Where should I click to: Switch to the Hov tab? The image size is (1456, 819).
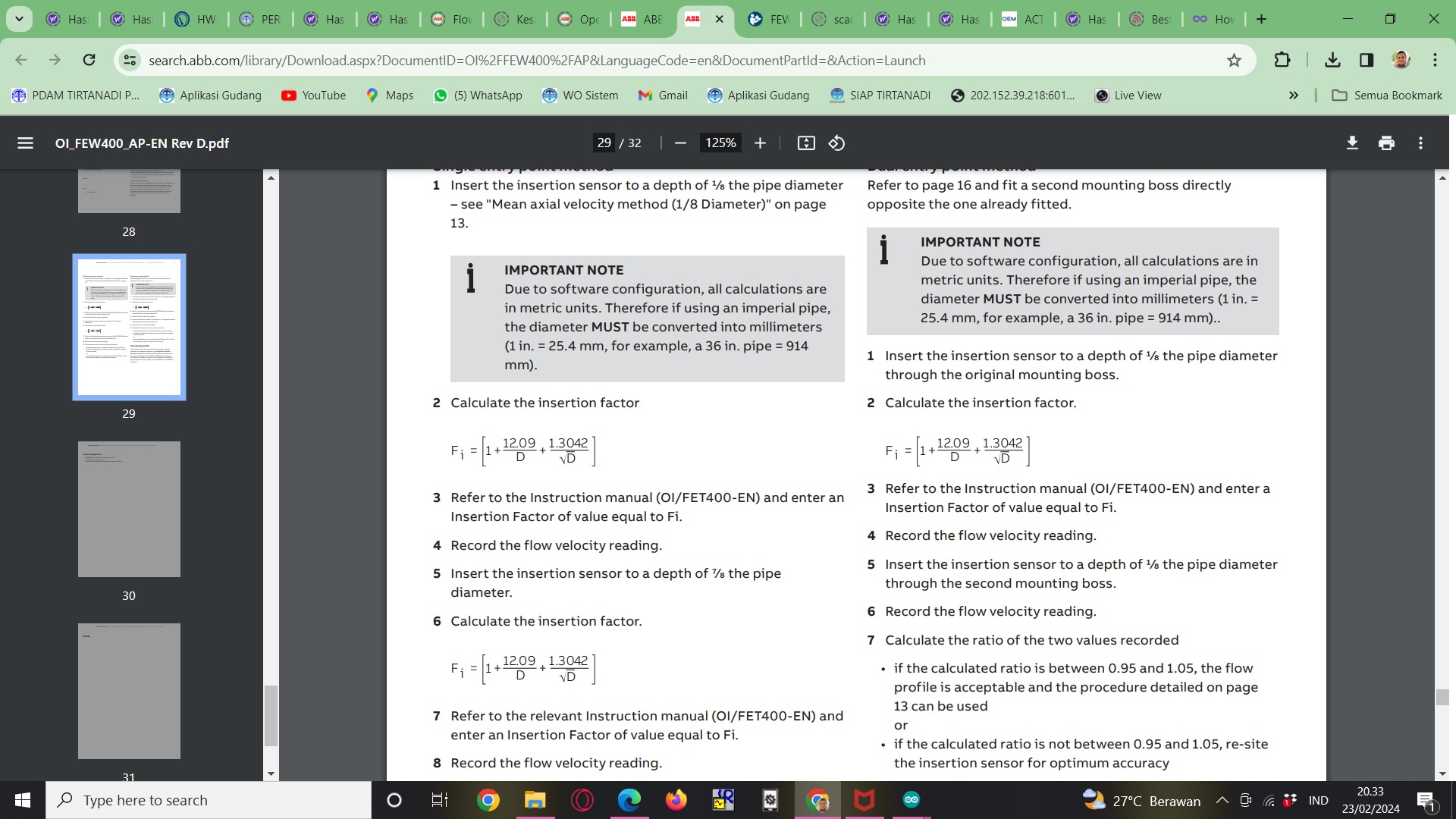click(1214, 19)
